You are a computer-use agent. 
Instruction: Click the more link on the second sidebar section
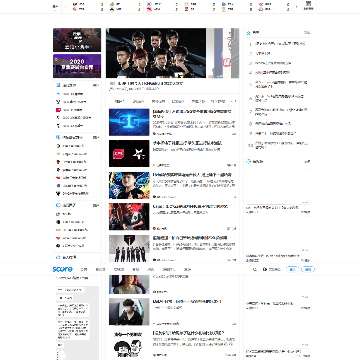(96, 137)
